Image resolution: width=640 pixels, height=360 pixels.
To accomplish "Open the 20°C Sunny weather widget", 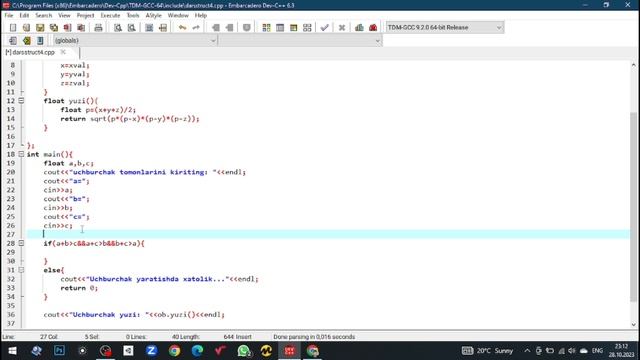I will (487, 351).
